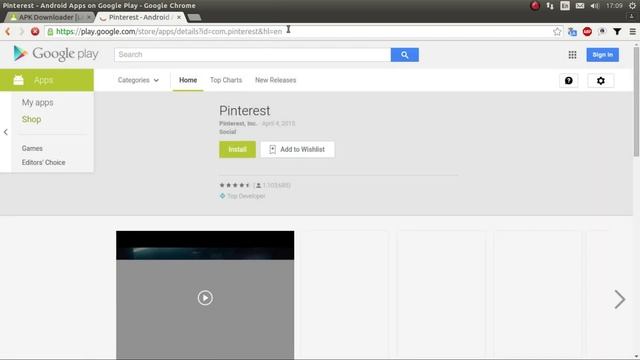Open the help question mark icon

569,81
